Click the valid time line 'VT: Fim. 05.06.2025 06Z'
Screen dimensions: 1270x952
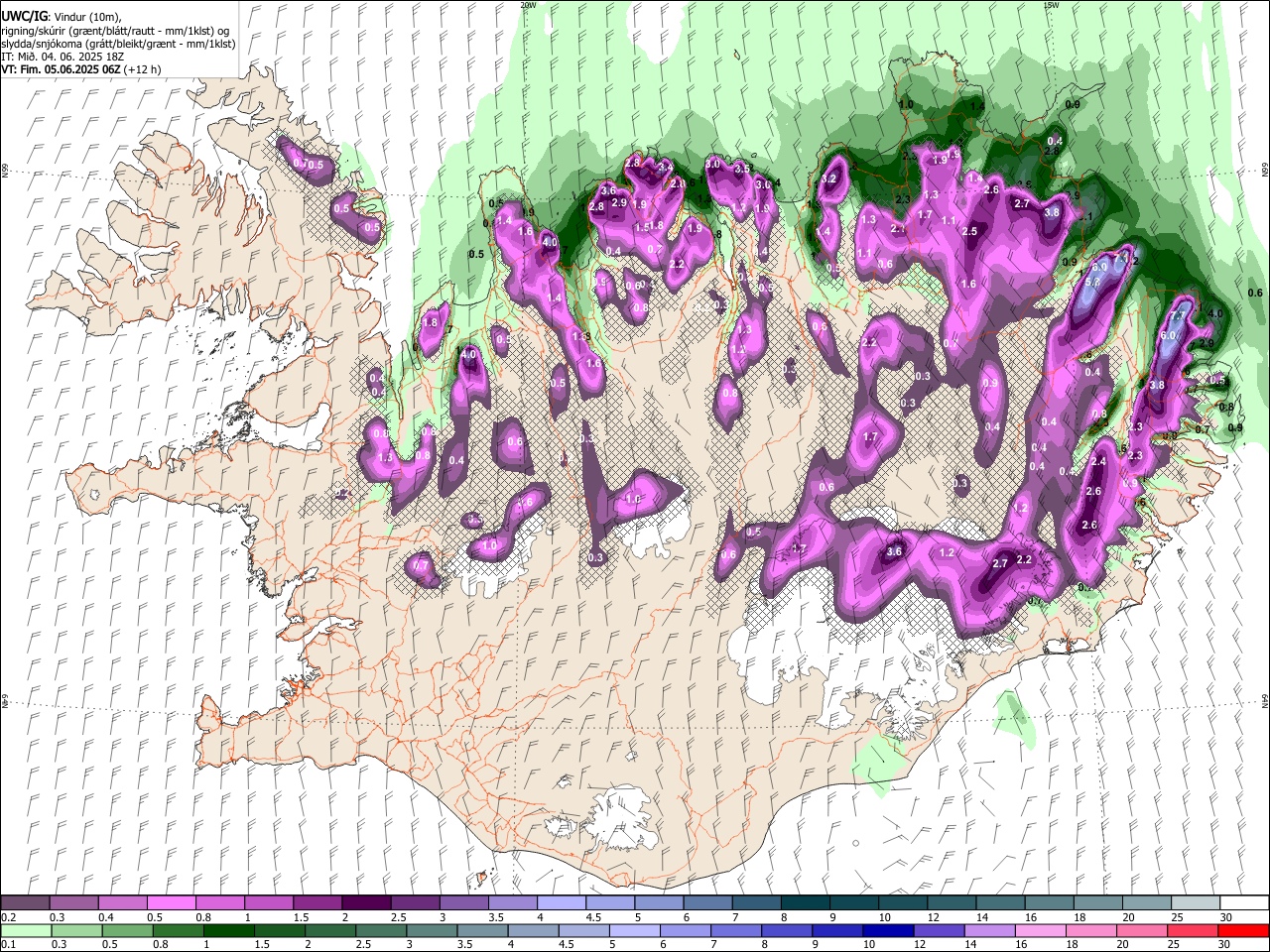click(62, 69)
